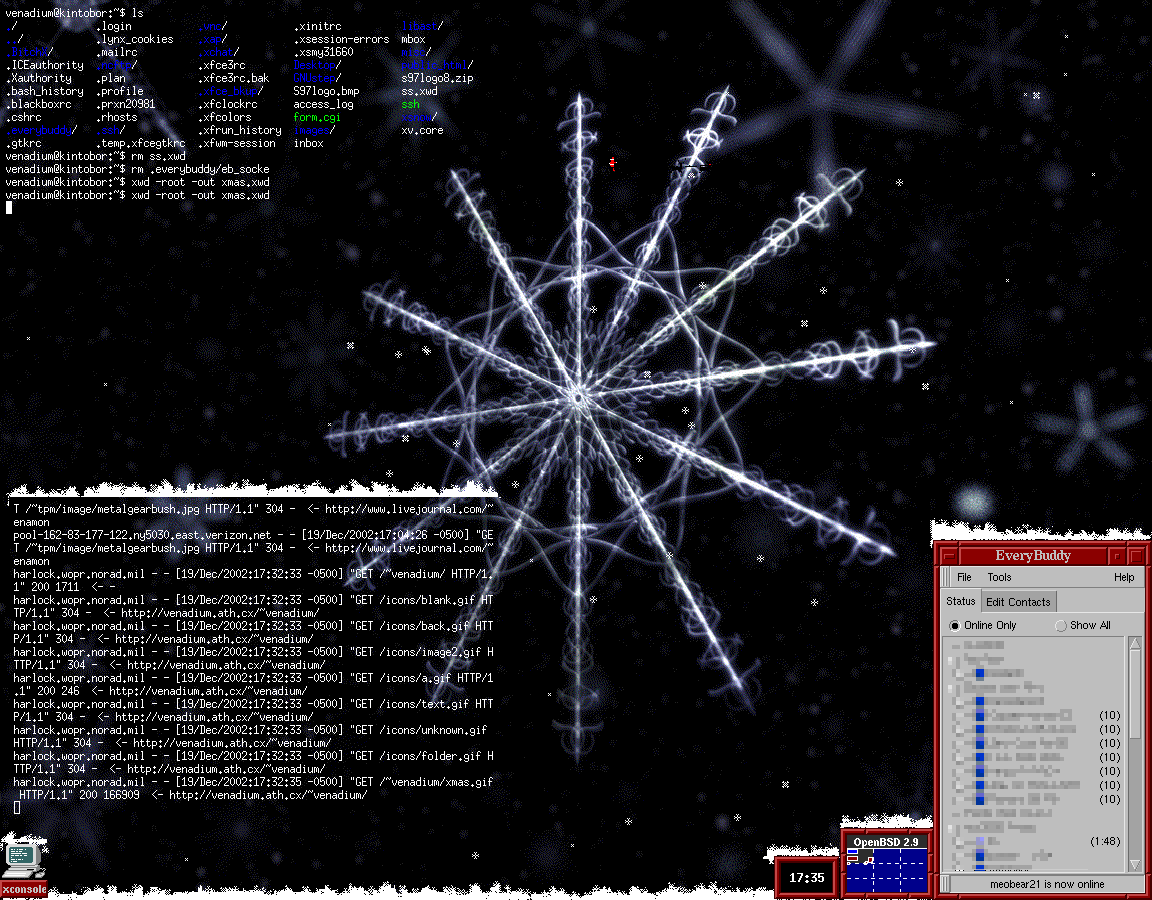
Task: Open the Tools menu
Action: pos(999,577)
